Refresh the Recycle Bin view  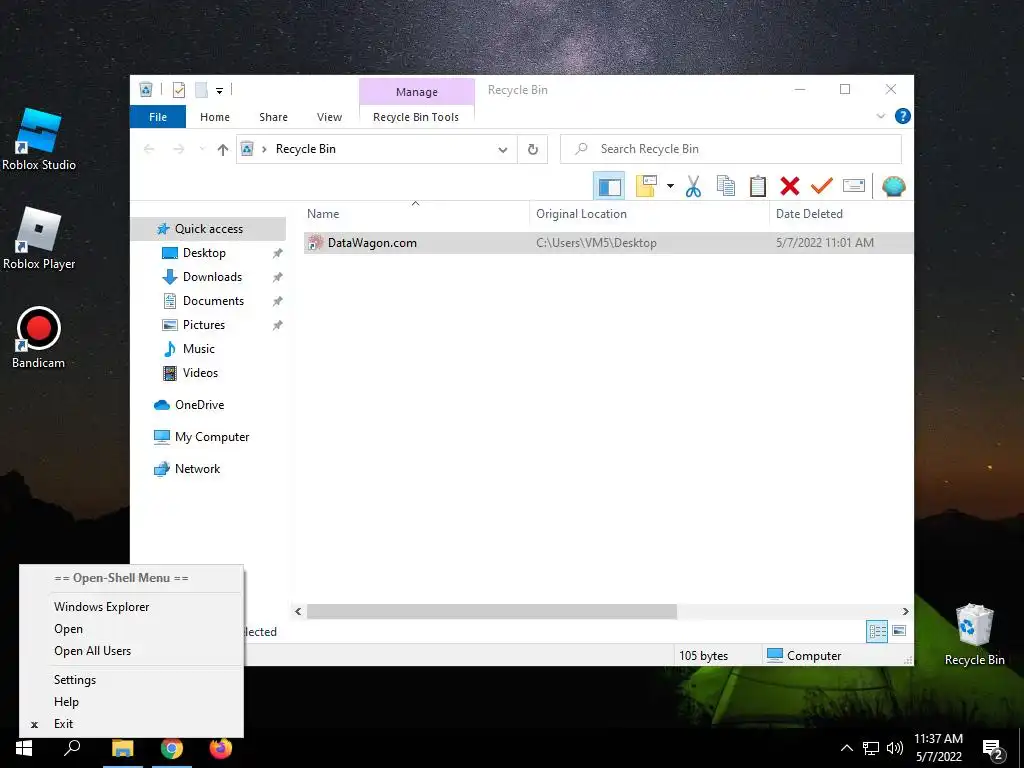pyautogui.click(x=533, y=150)
